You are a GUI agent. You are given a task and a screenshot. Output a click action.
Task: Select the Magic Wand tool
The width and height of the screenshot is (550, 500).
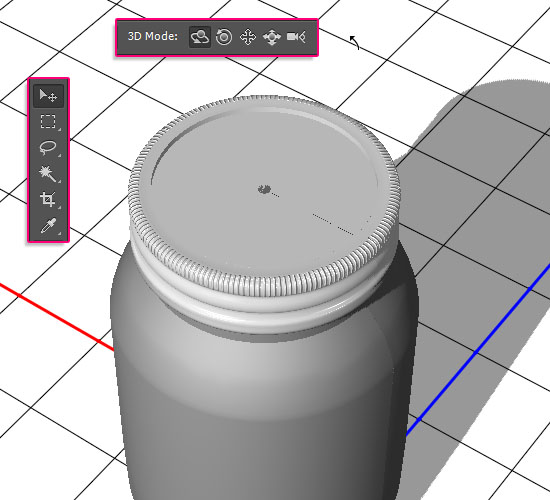click(x=48, y=173)
